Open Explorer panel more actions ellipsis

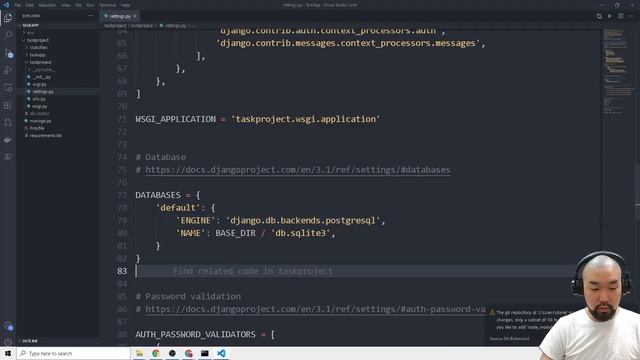tap(90, 16)
